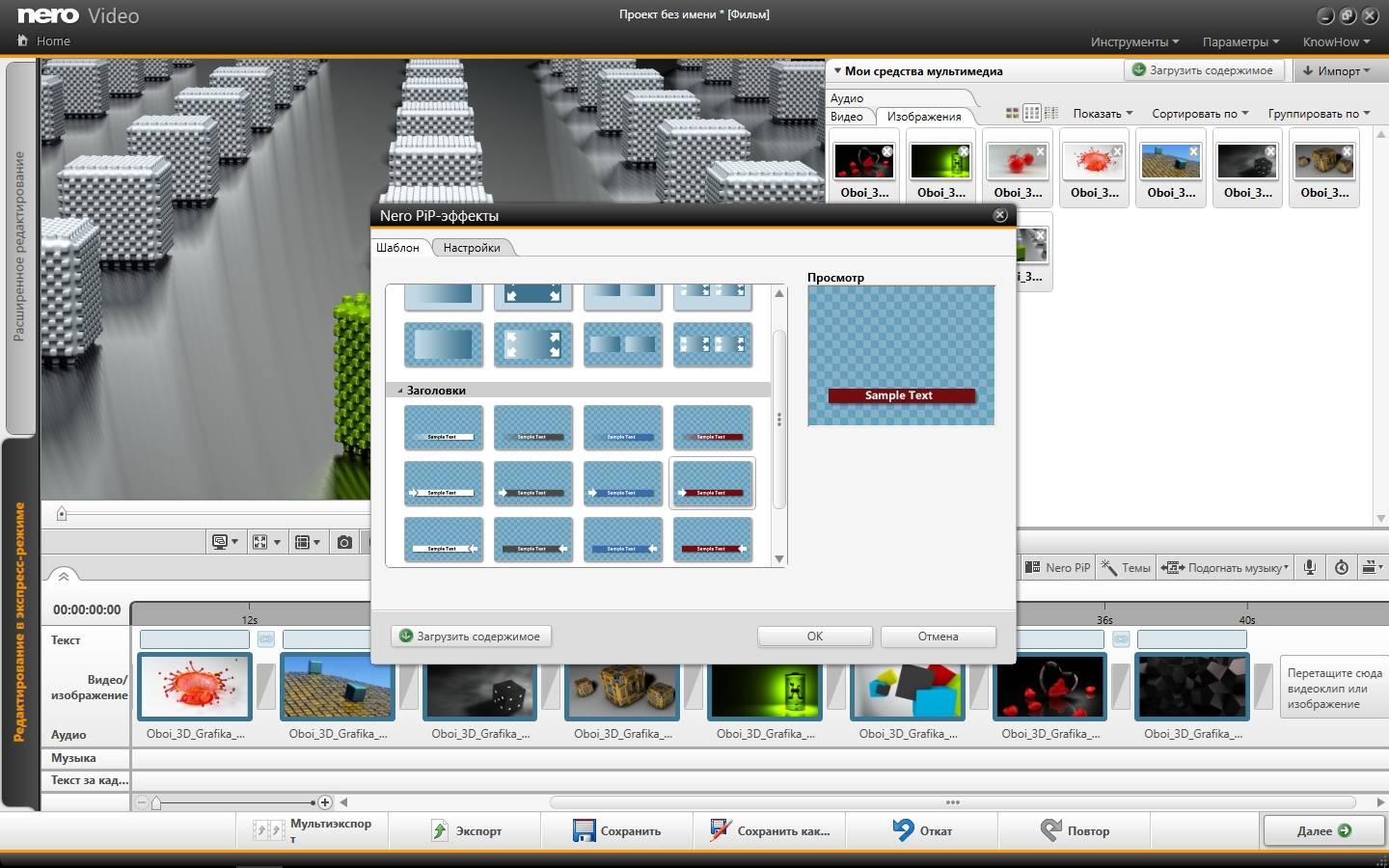Open the Инструменты menu
This screenshot has width=1389, height=868.
1134,41
